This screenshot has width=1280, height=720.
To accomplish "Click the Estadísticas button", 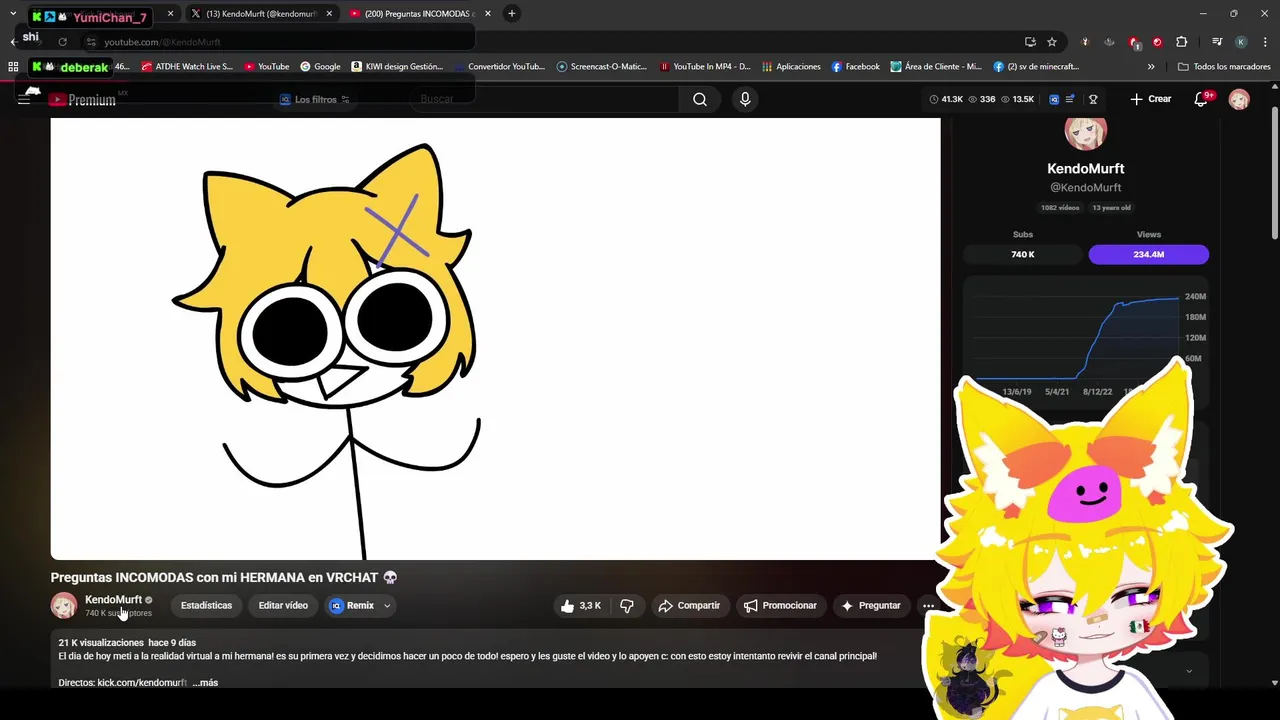I will tap(206, 605).
